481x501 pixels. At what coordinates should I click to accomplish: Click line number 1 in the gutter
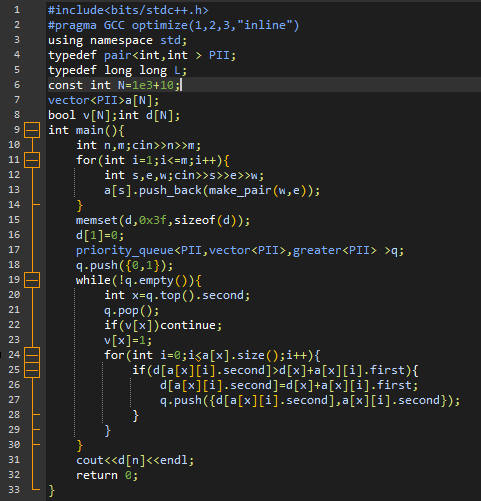[x=17, y=10]
